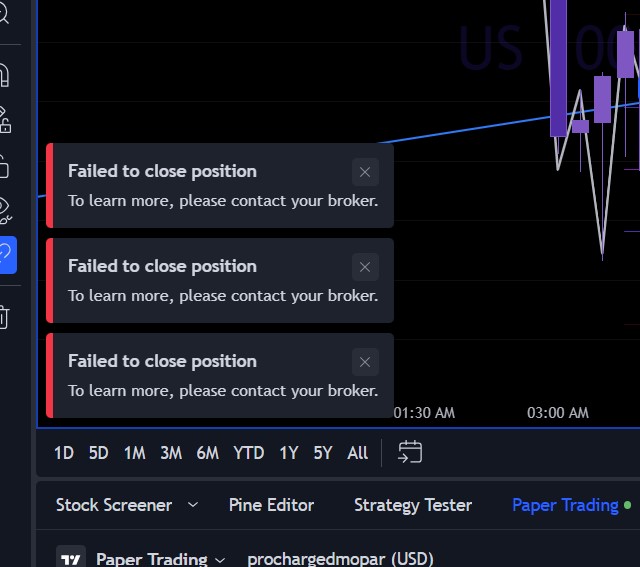Close the second failed position notification
Screen dimensions: 640x567
coord(365,267)
